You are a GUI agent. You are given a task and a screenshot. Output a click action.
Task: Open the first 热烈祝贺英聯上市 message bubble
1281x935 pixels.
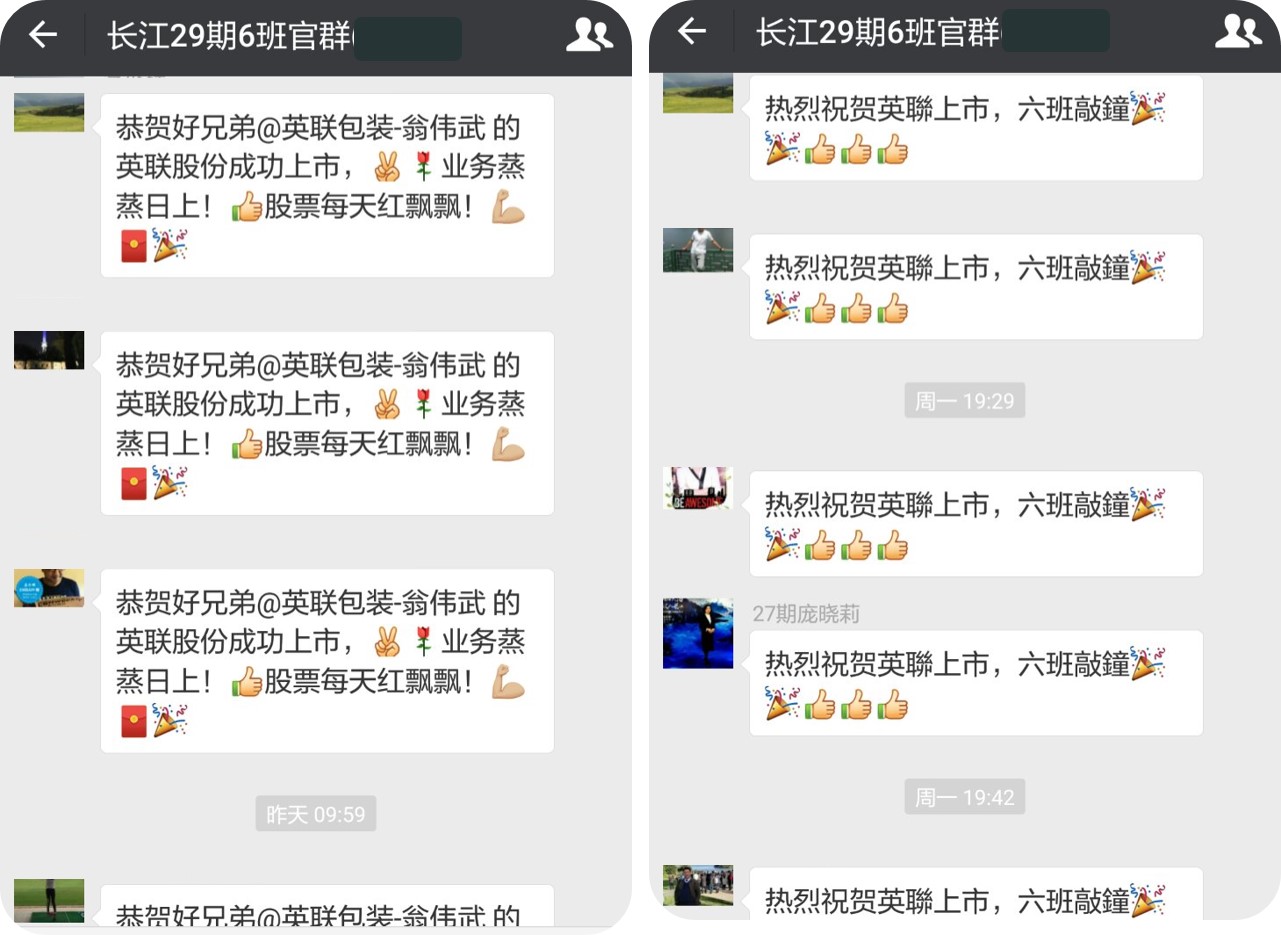pos(976,129)
